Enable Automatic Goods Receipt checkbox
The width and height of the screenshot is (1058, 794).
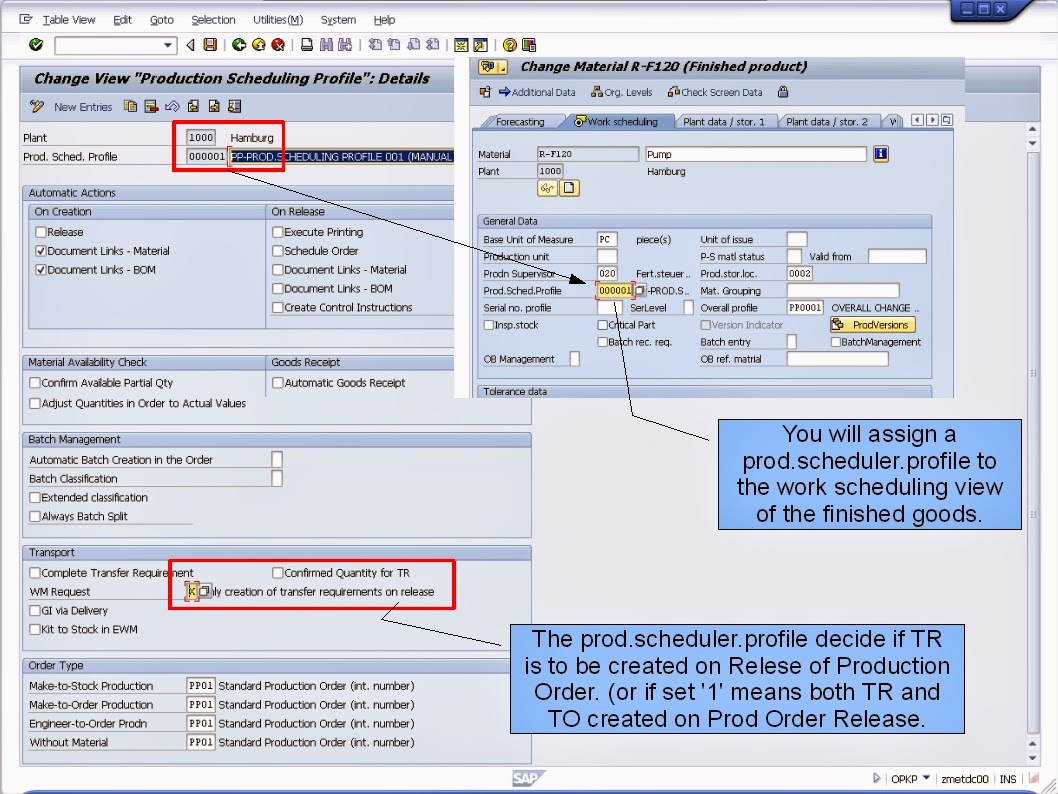point(277,382)
